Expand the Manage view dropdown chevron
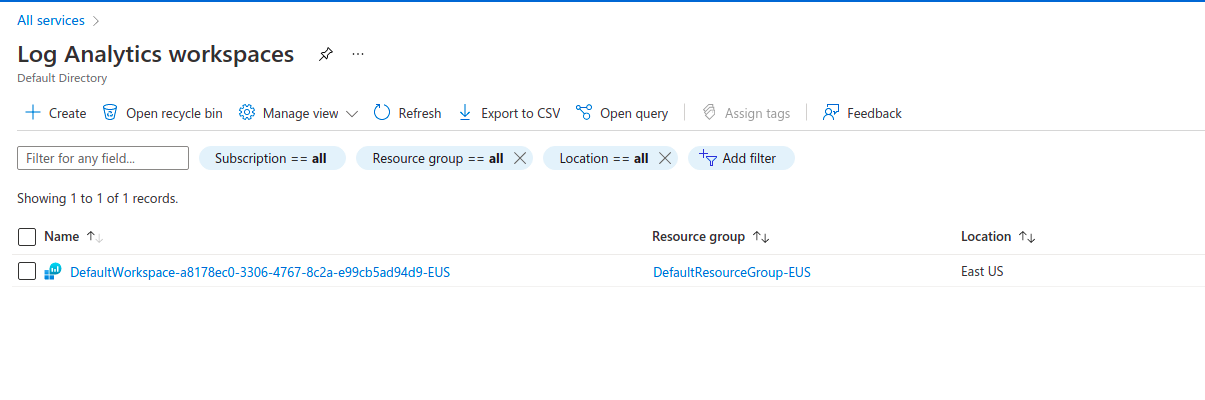1205x400 pixels. coord(352,114)
